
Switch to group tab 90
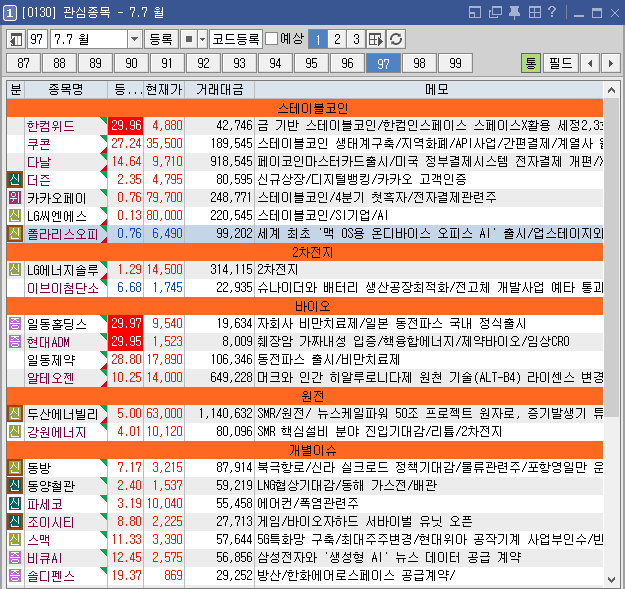pyautogui.click(x=132, y=63)
